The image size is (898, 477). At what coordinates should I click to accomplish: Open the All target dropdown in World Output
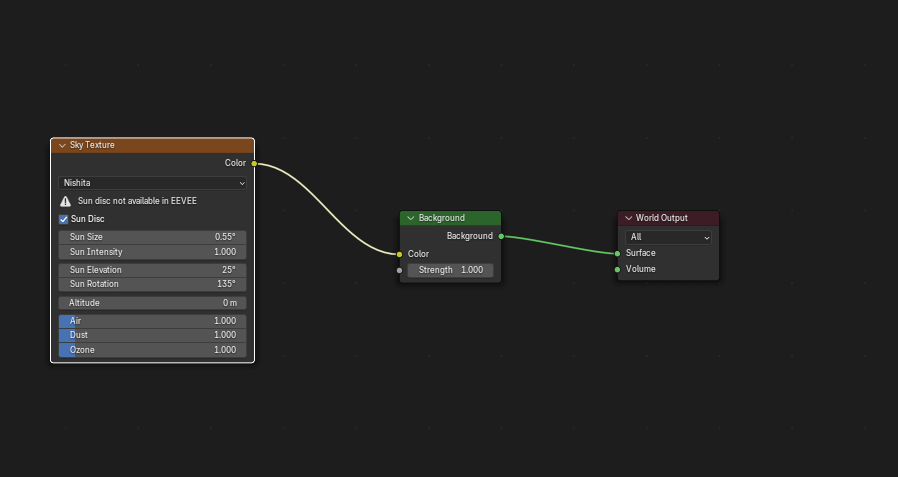click(x=668, y=237)
